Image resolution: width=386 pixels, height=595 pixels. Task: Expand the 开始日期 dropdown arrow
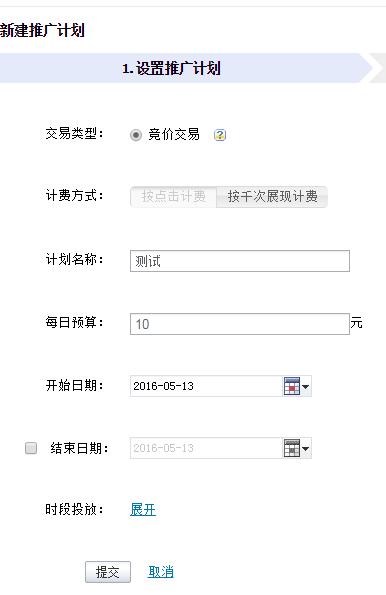[x=306, y=387]
